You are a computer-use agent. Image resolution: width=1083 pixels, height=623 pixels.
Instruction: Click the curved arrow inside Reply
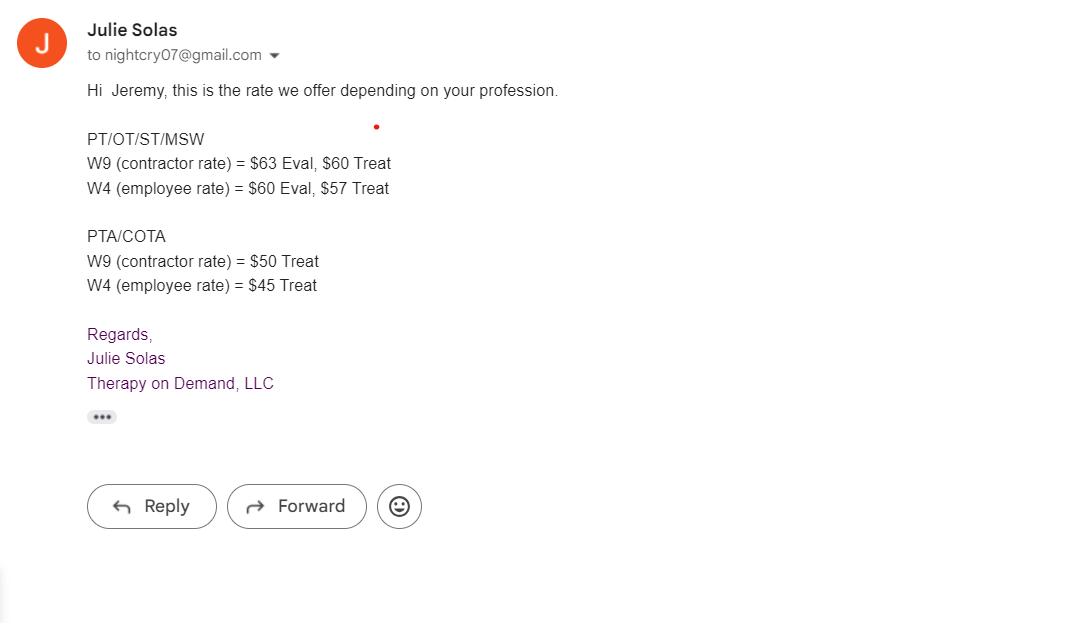122,507
